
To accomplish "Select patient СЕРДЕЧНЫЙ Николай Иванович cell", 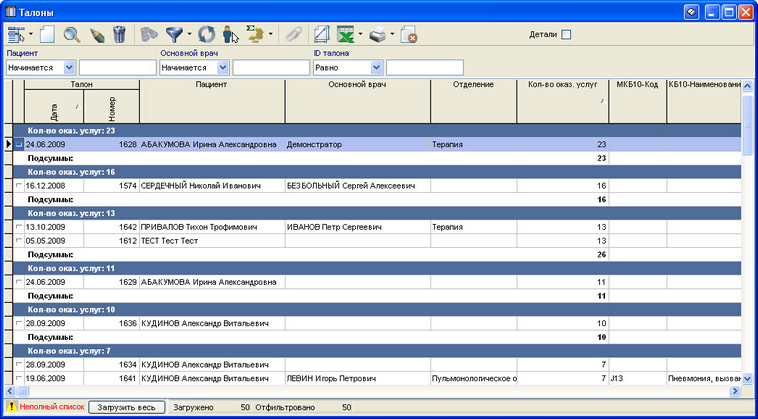I will tap(212, 186).
